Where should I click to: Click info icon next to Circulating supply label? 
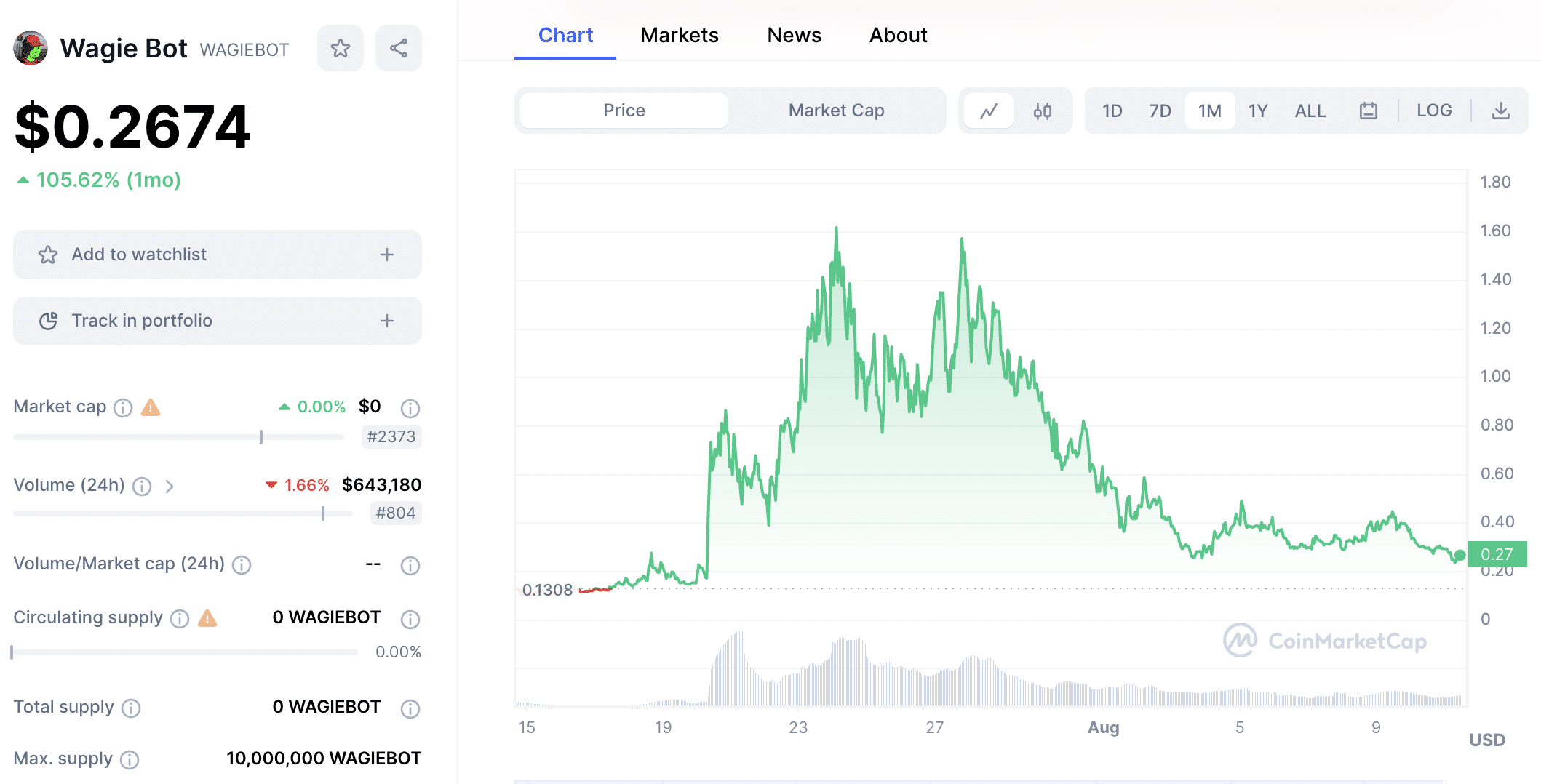click(x=180, y=618)
